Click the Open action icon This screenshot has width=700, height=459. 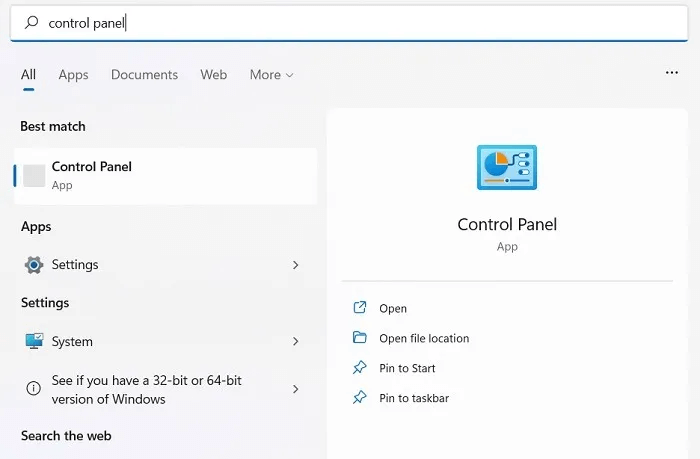point(360,309)
